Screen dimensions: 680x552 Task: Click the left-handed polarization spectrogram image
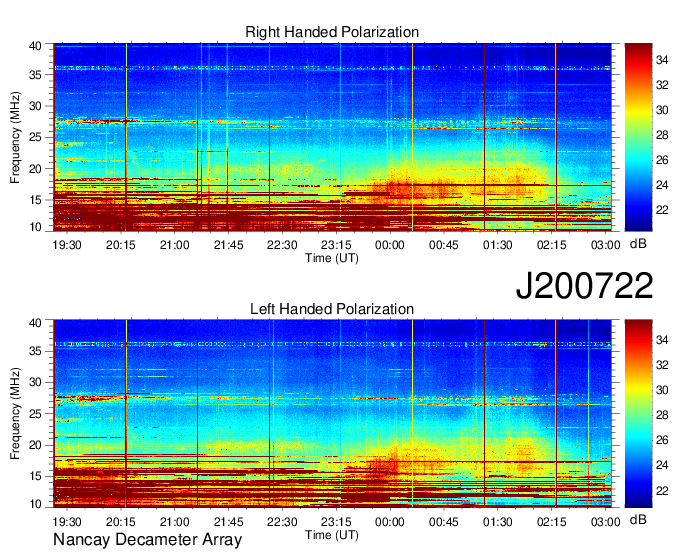coord(332,414)
